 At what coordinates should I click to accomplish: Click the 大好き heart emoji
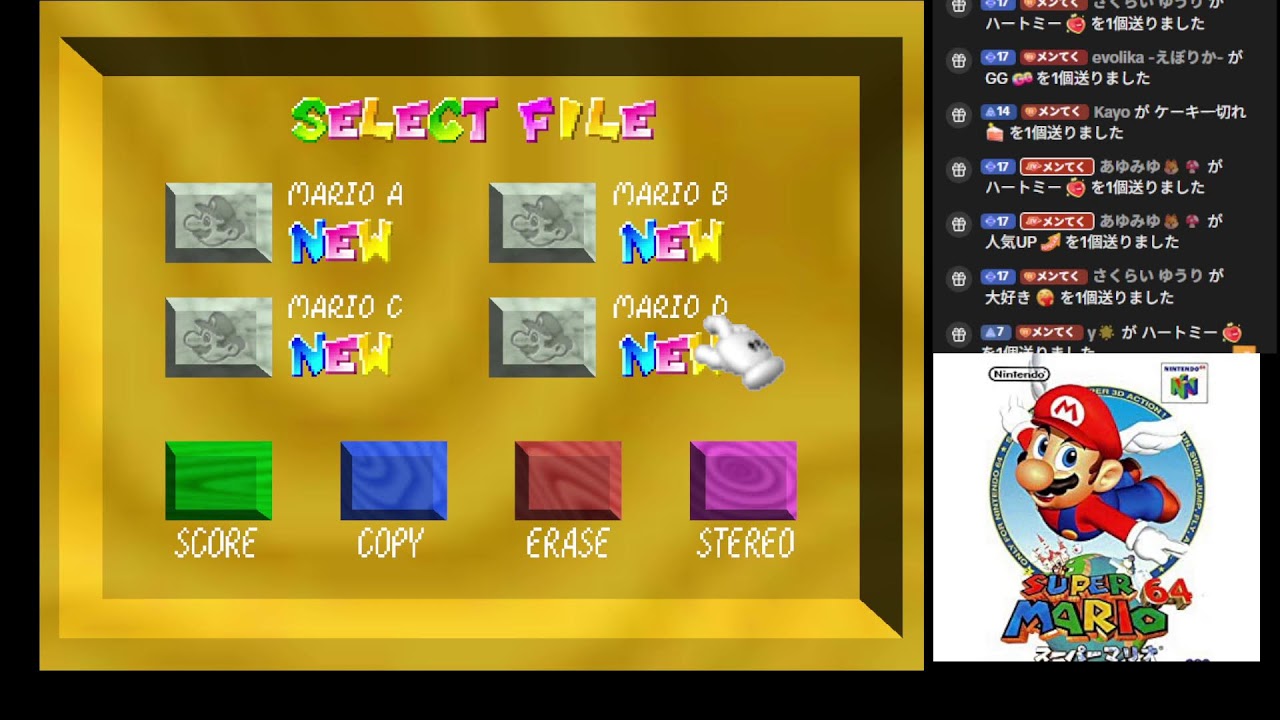pos(1045,297)
